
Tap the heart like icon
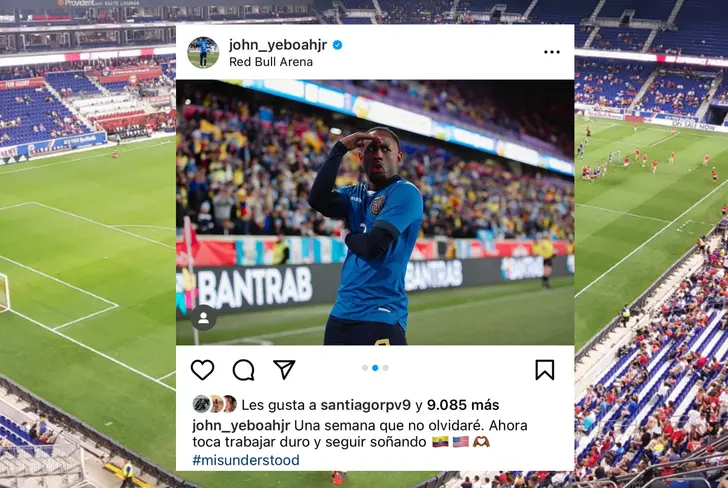pyautogui.click(x=202, y=370)
